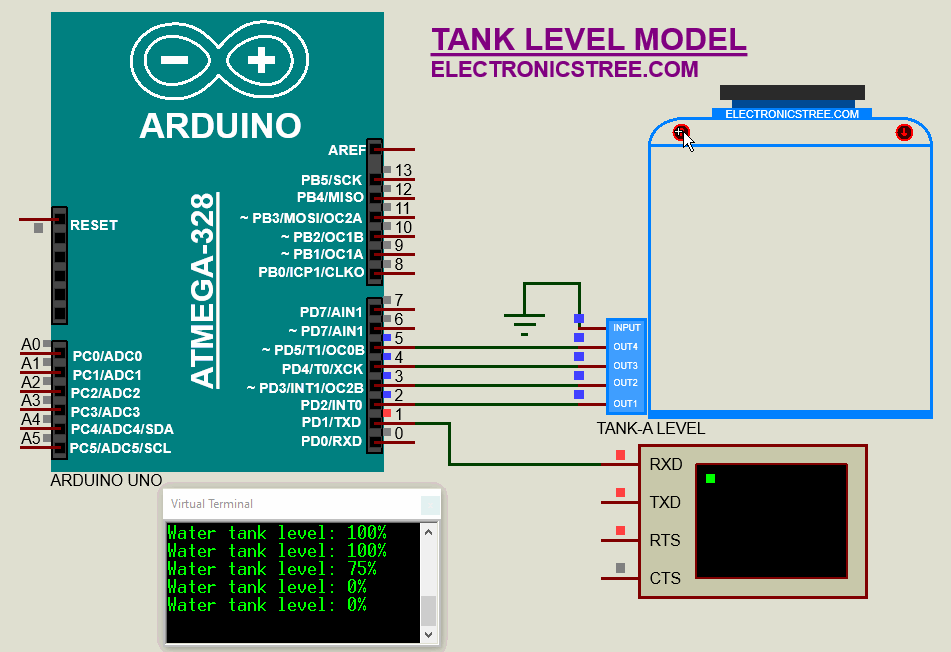Click the PD5/T1/OC0B pin label
The height and width of the screenshot is (652, 951).
tap(313, 350)
